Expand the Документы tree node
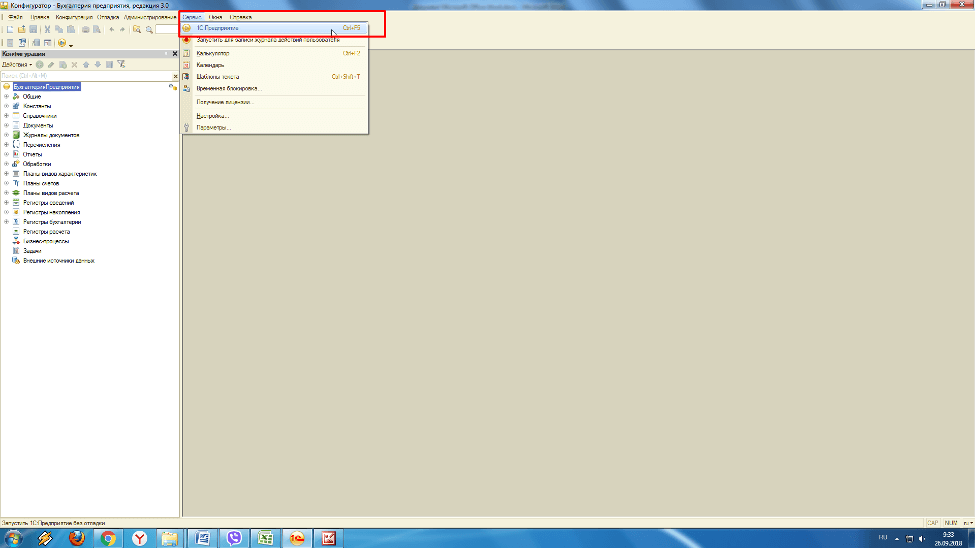977x550 pixels. point(6,126)
